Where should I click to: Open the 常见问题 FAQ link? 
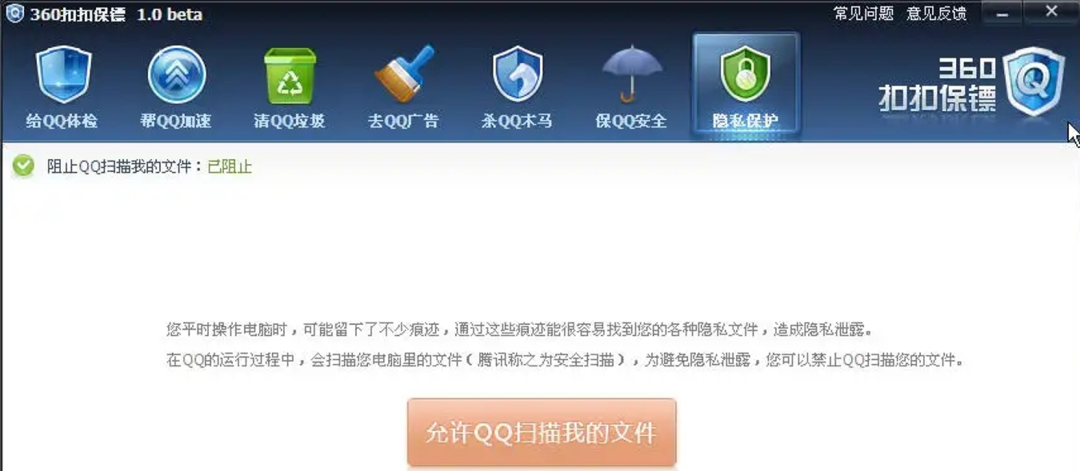click(864, 13)
